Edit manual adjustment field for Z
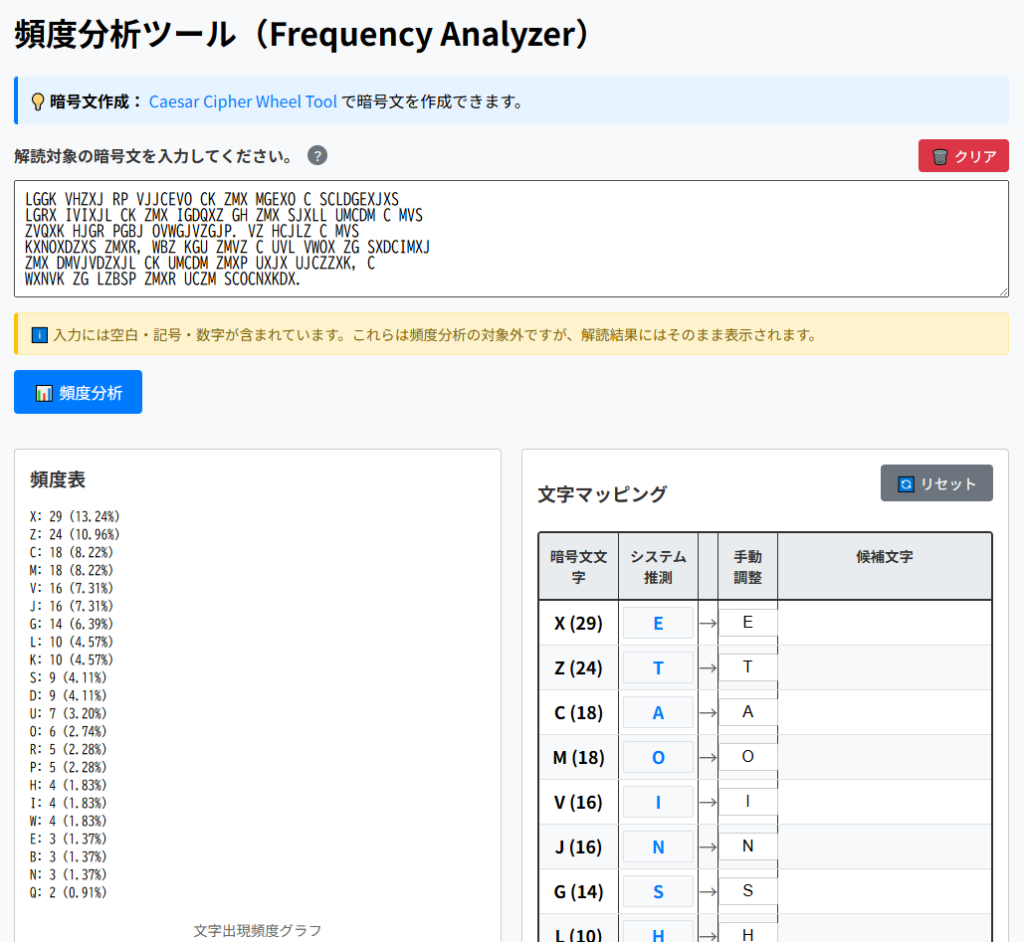The width and height of the screenshot is (1024, 942). coord(747,668)
